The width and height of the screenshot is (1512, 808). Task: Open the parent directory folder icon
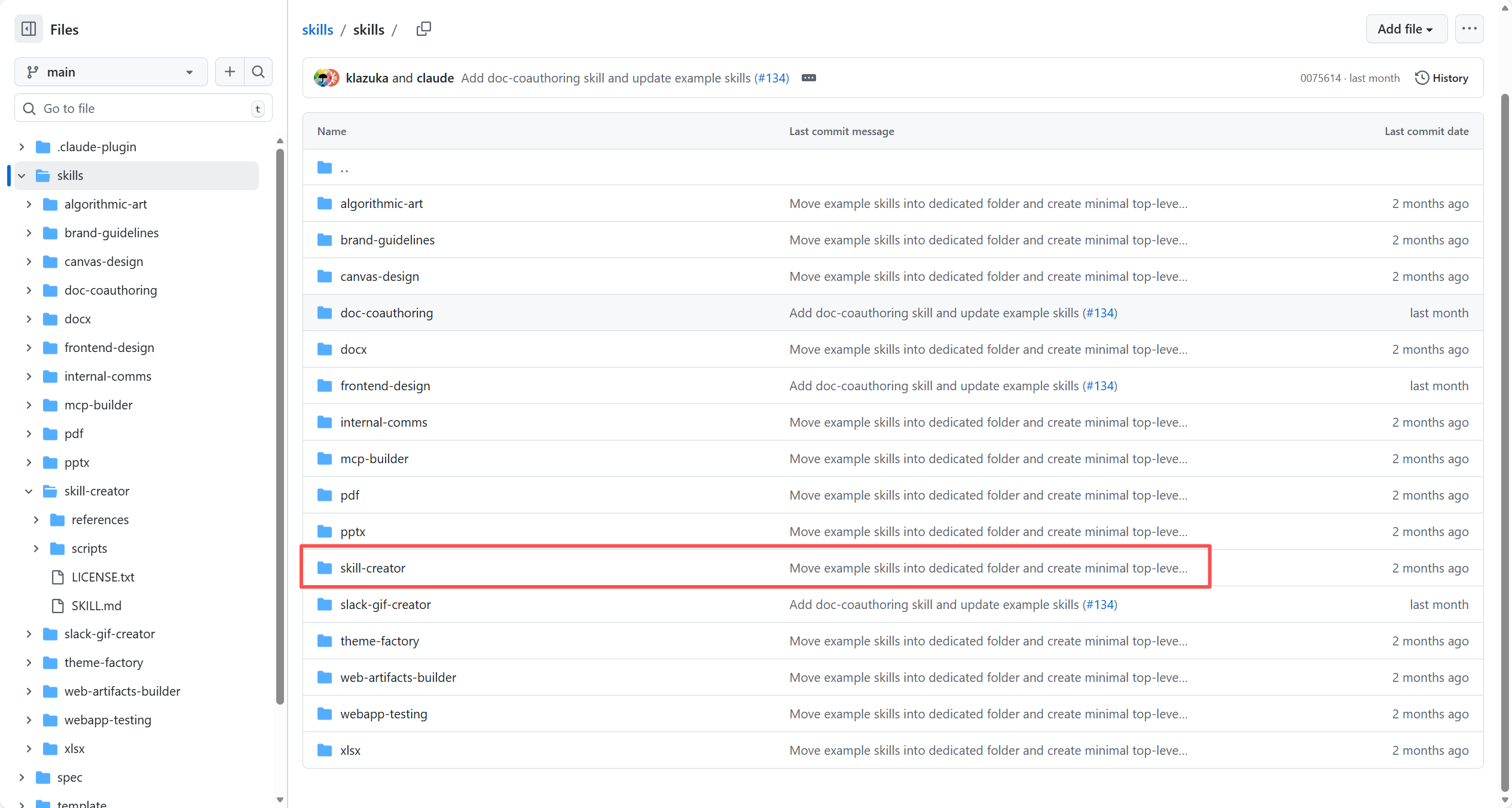tap(325, 167)
